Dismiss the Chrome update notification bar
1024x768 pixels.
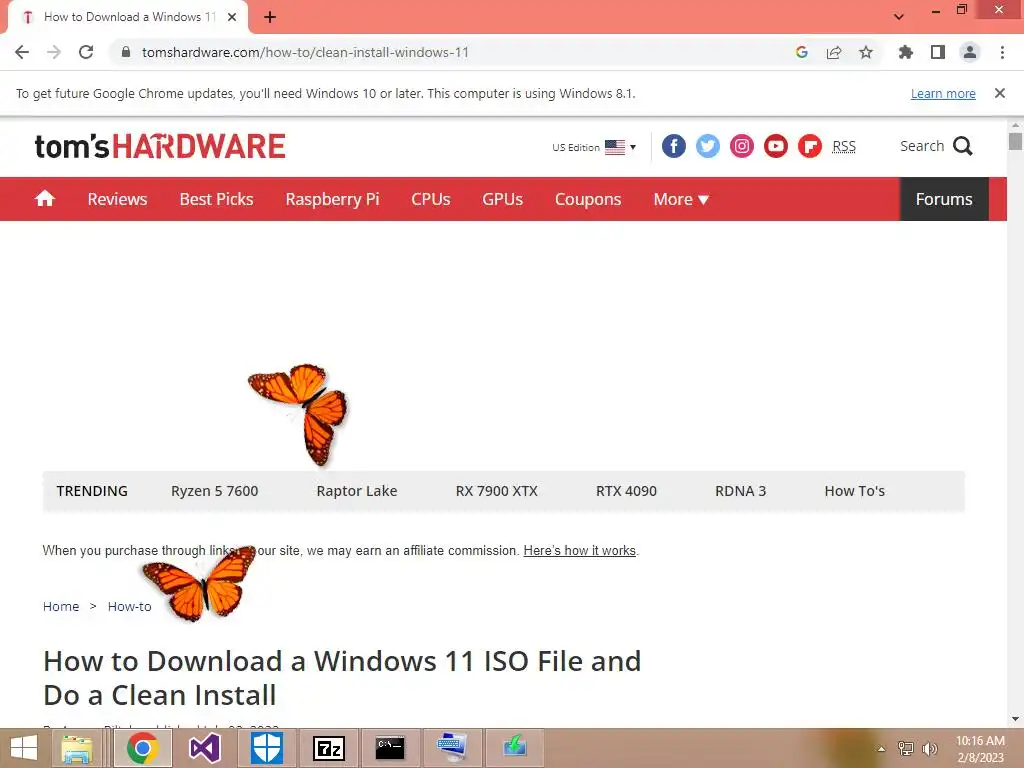pyautogui.click(x=999, y=93)
